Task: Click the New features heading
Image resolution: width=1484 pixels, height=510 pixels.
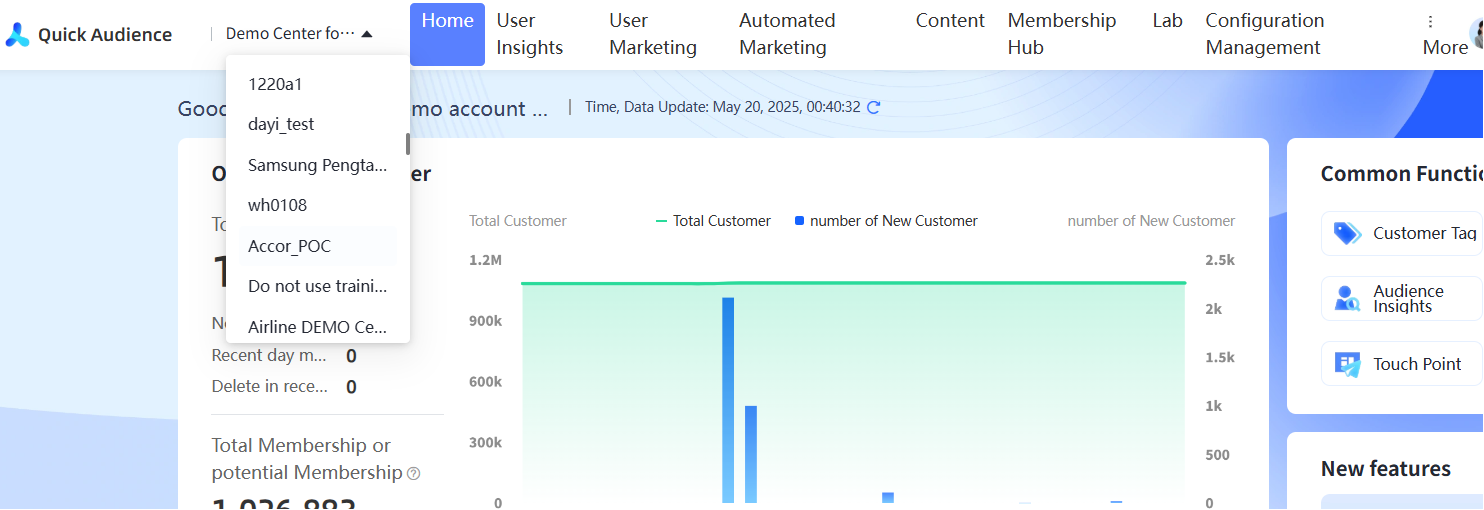Action: pyautogui.click(x=1386, y=469)
